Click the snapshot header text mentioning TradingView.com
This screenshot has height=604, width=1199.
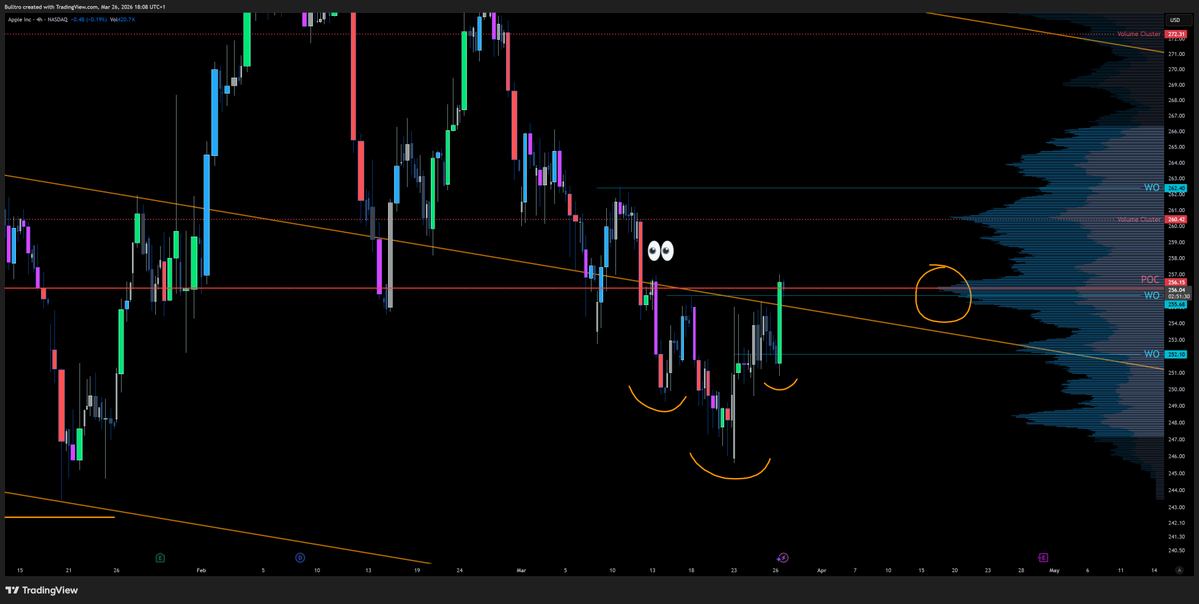click(x=85, y=5)
